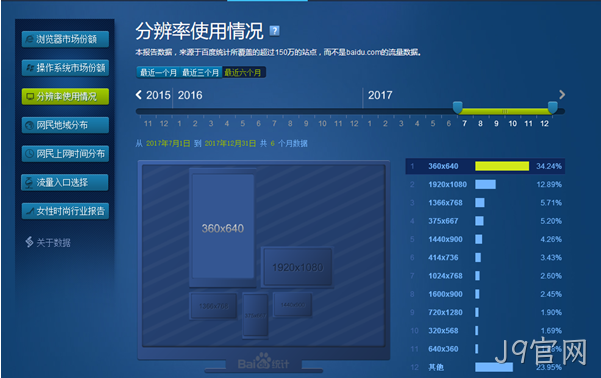Viewport: 601px width, 378px height.
Task: Go to earlier years with left arrow
Action: (x=139, y=95)
